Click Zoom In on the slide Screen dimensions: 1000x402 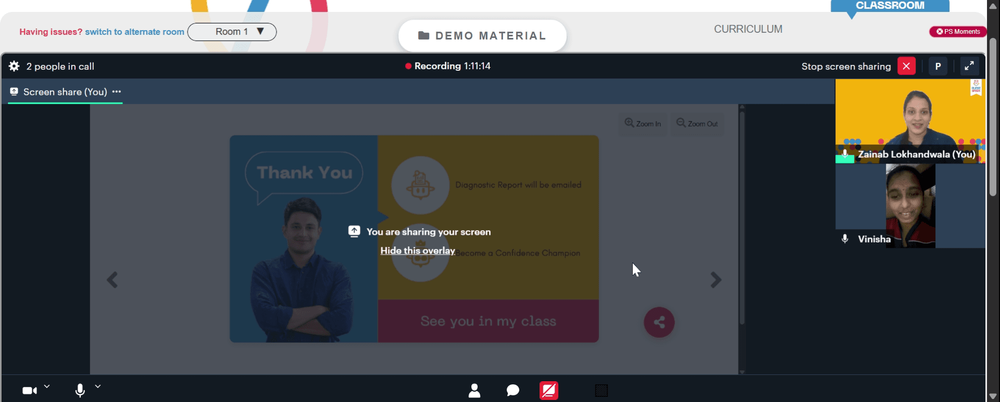pos(643,123)
